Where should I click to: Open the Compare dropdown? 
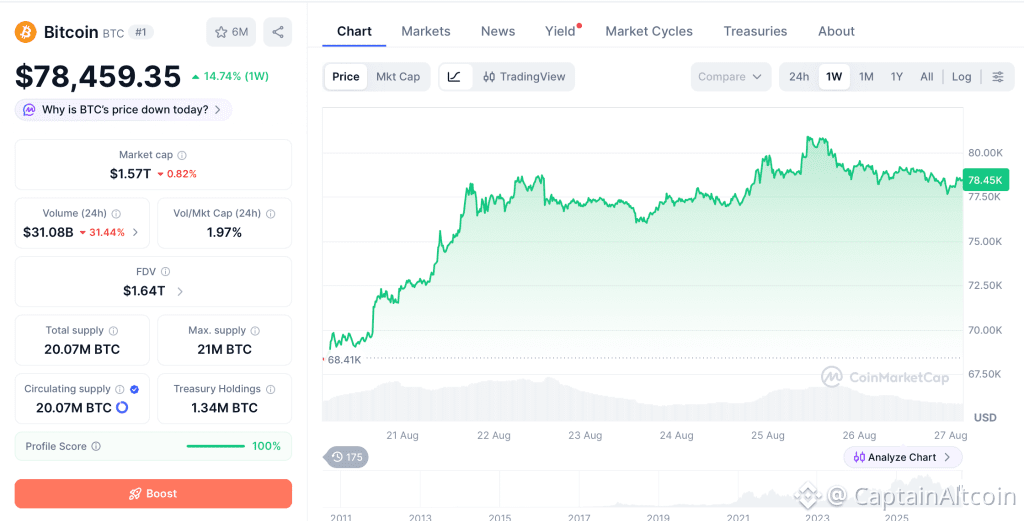point(730,76)
